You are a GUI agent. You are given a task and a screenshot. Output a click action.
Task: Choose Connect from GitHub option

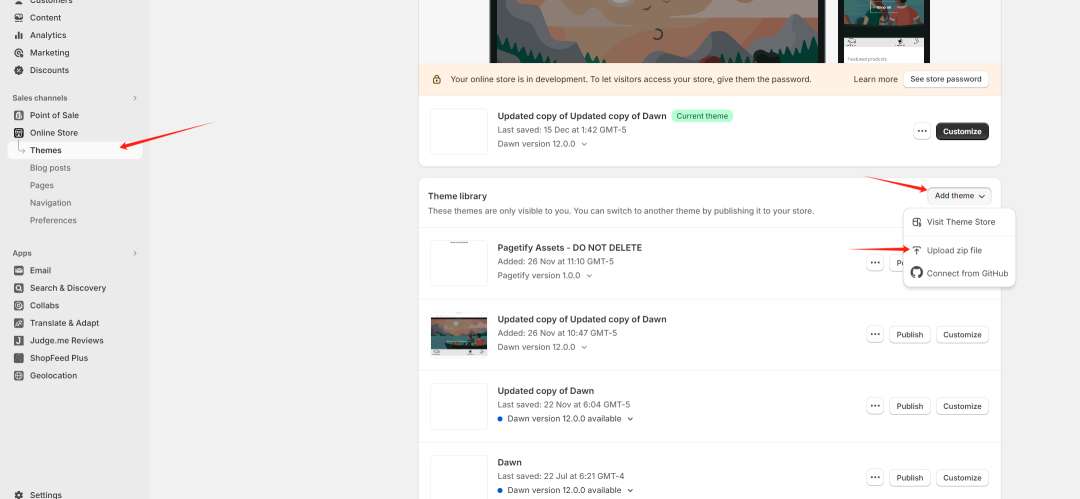[x=966, y=273]
